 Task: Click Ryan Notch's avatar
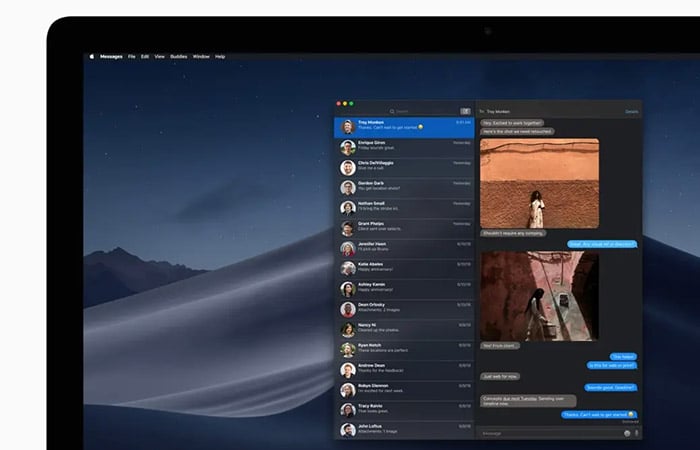[348, 350]
